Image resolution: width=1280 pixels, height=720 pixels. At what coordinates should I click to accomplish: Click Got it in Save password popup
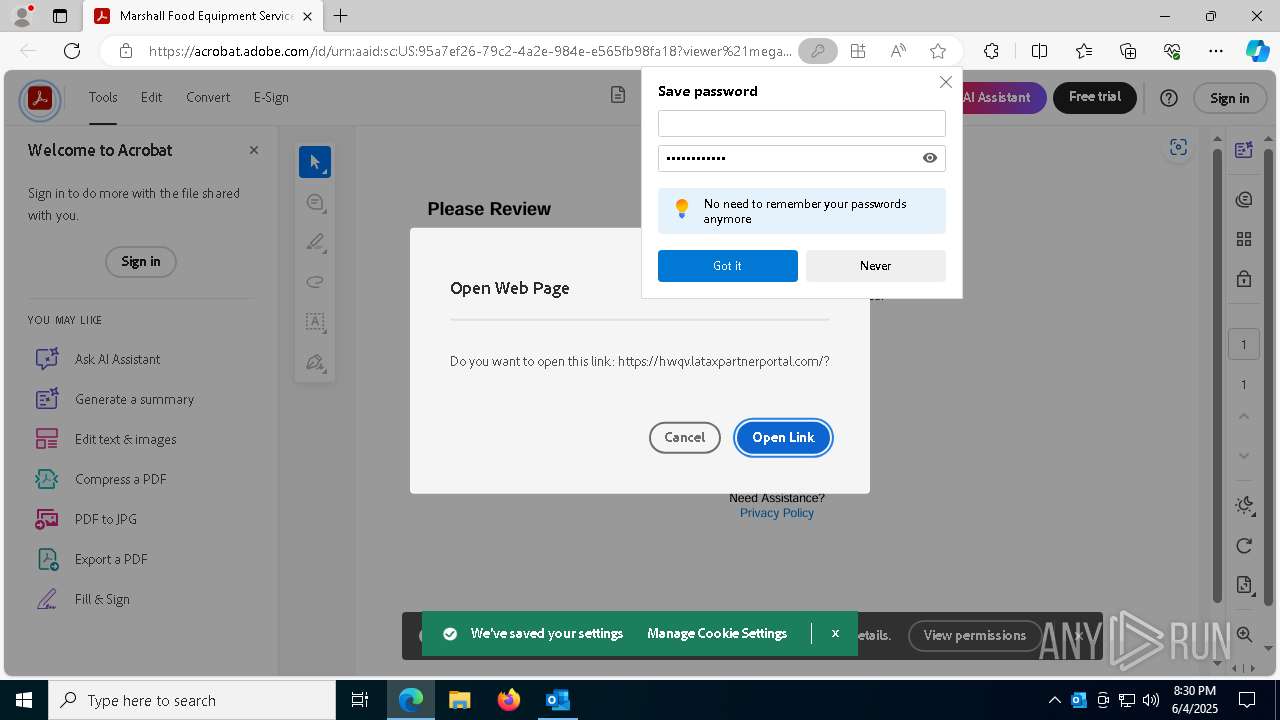coord(728,266)
